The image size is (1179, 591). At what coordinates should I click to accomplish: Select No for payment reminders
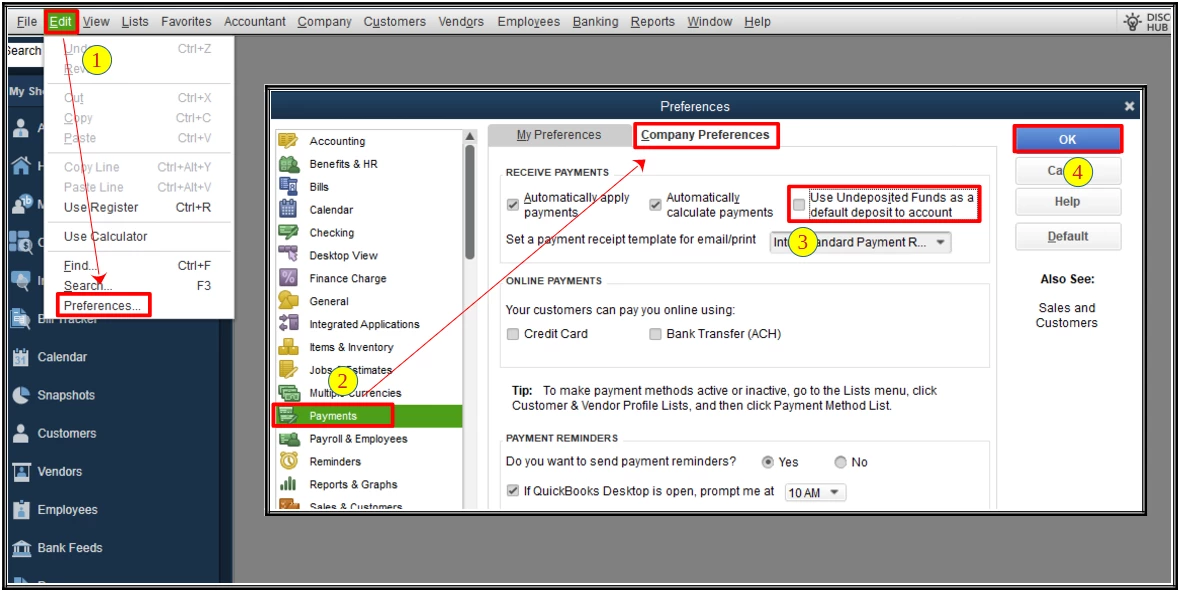841,462
